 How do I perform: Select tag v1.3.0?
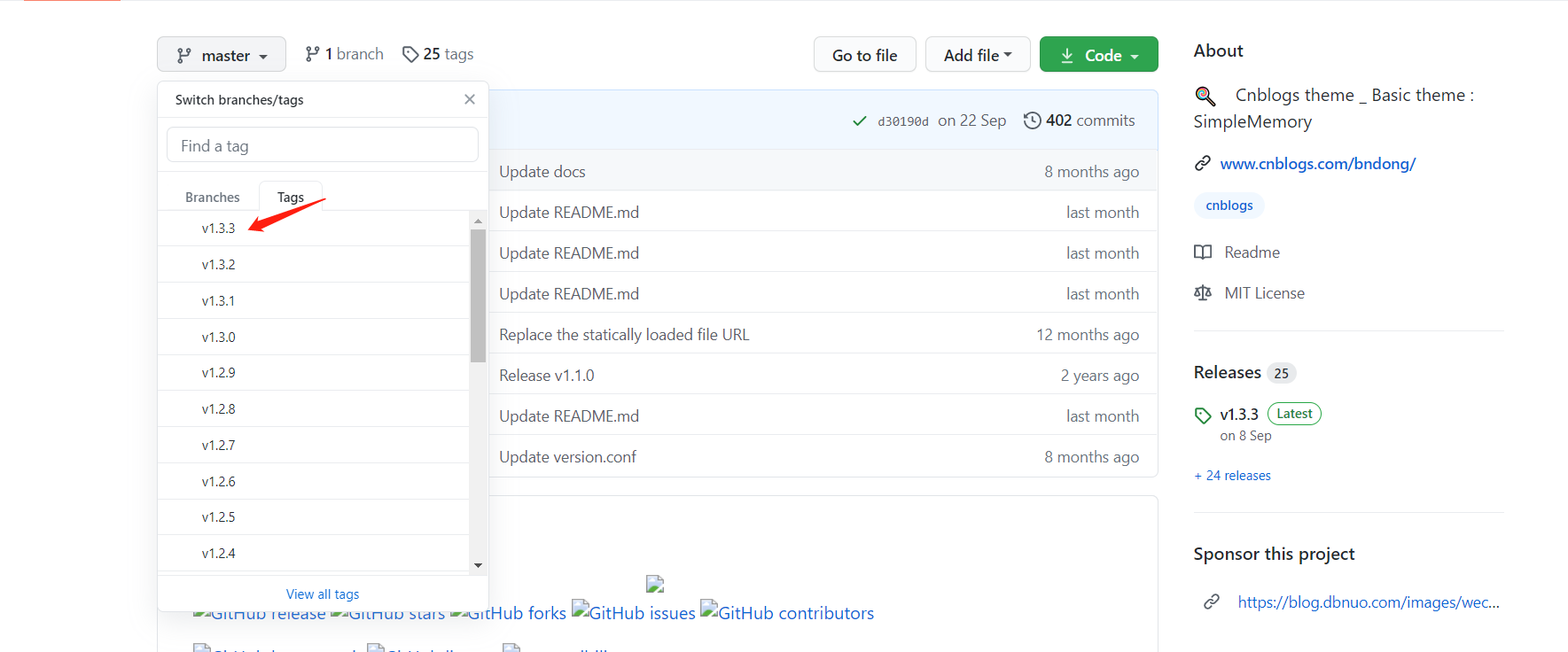click(x=314, y=338)
